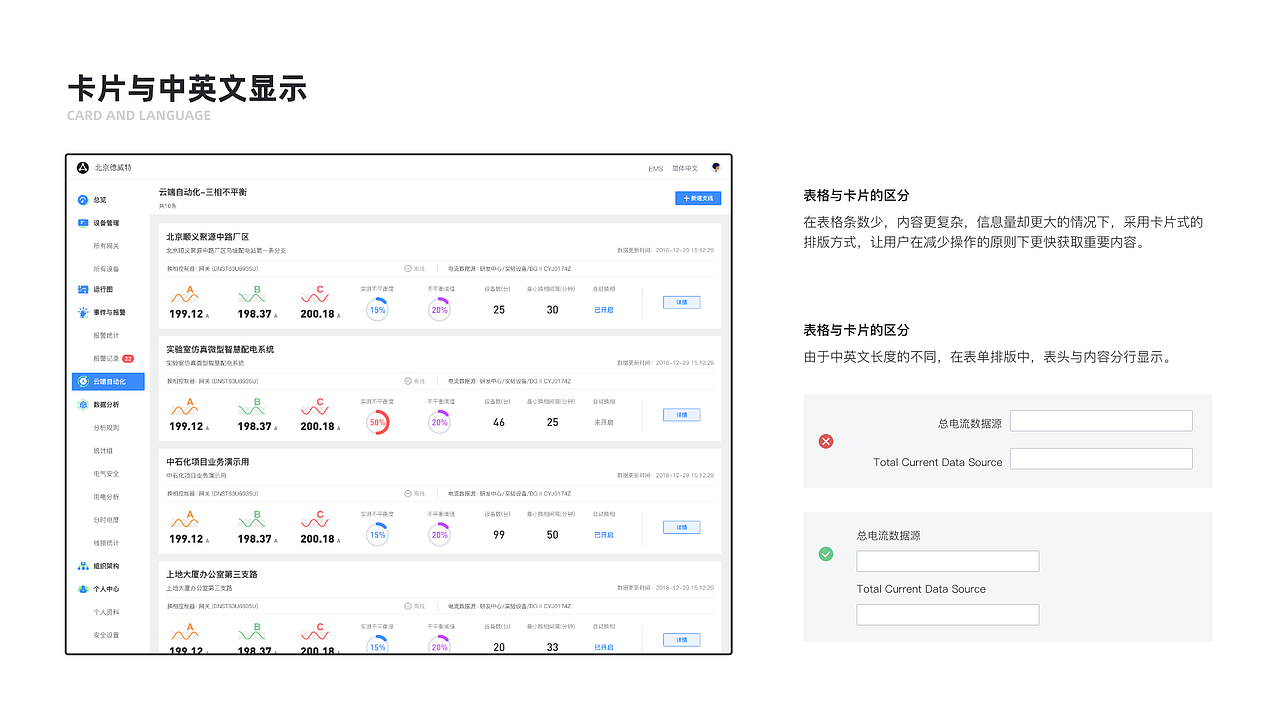Open the 简体中文 language menu

684,168
